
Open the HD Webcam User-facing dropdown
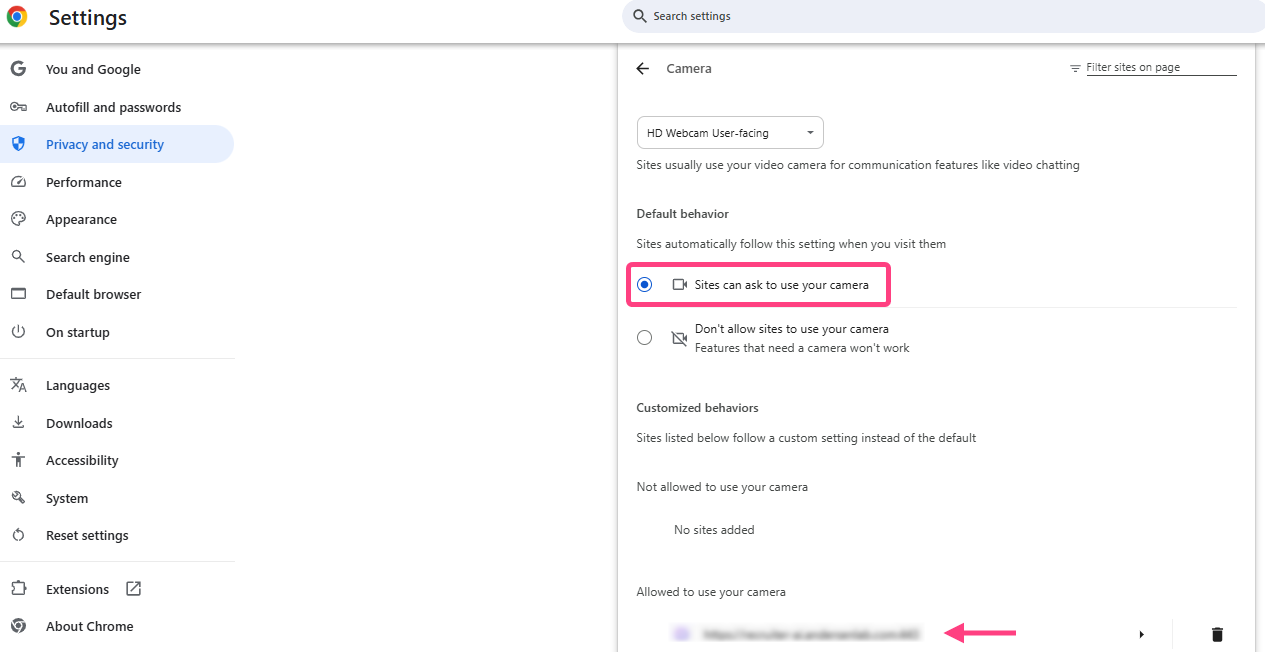point(730,133)
